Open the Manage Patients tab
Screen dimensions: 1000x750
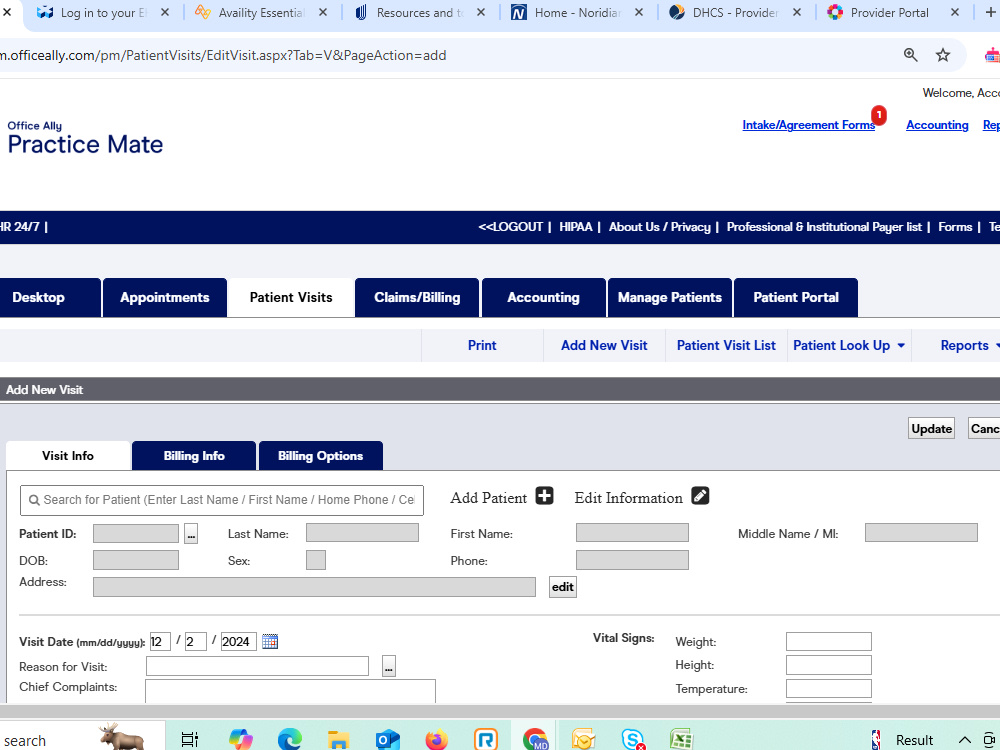pyautogui.click(x=670, y=298)
